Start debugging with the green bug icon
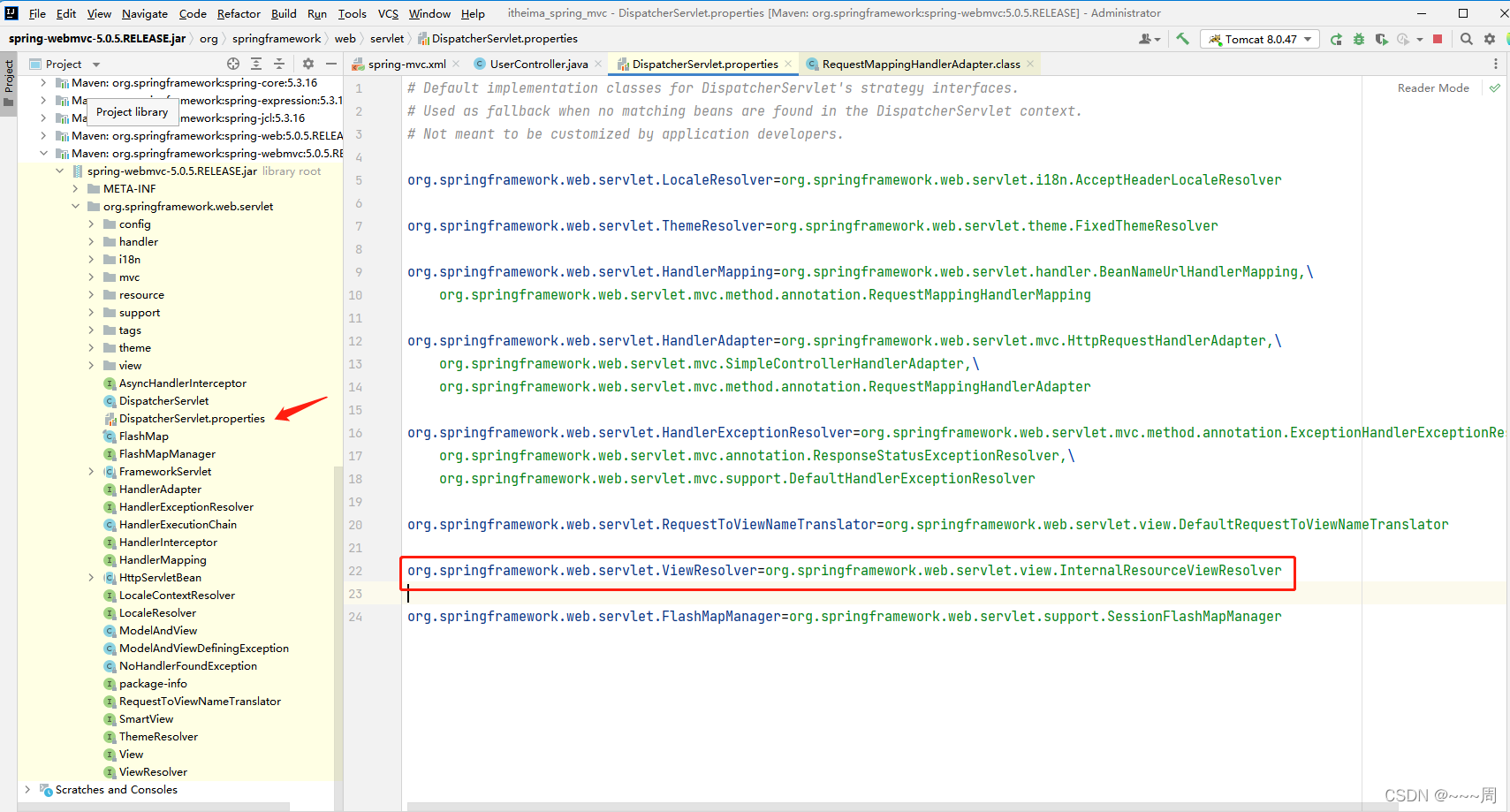The image size is (1510, 812). tap(1359, 39)
